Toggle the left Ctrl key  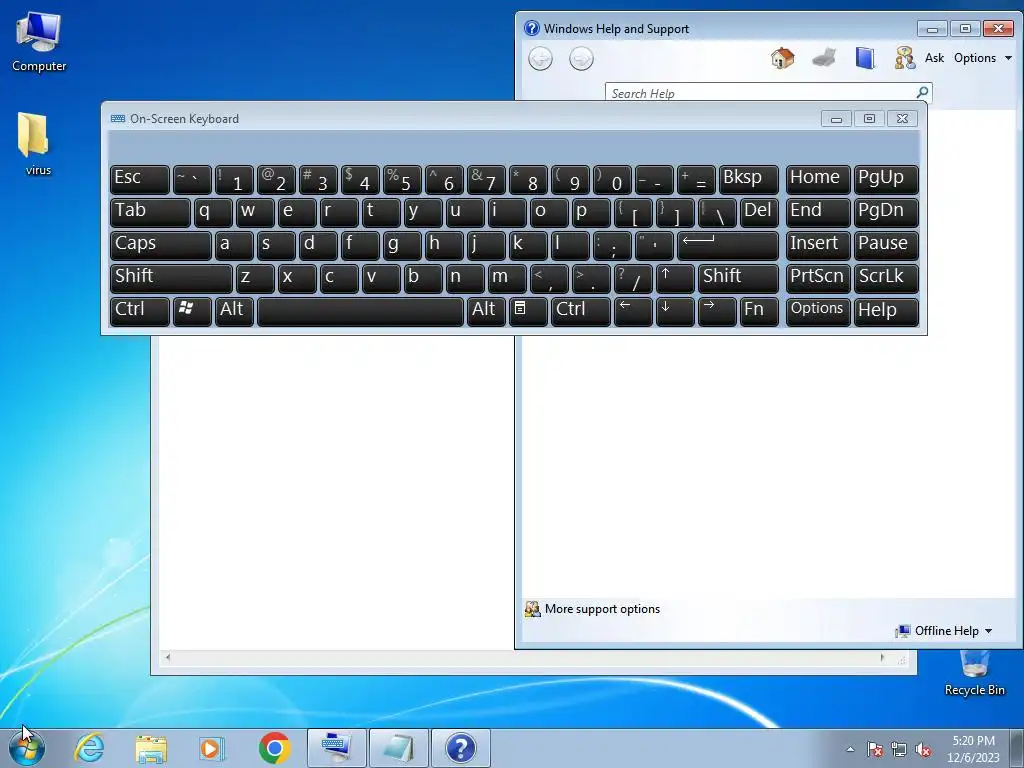[140, 311]
